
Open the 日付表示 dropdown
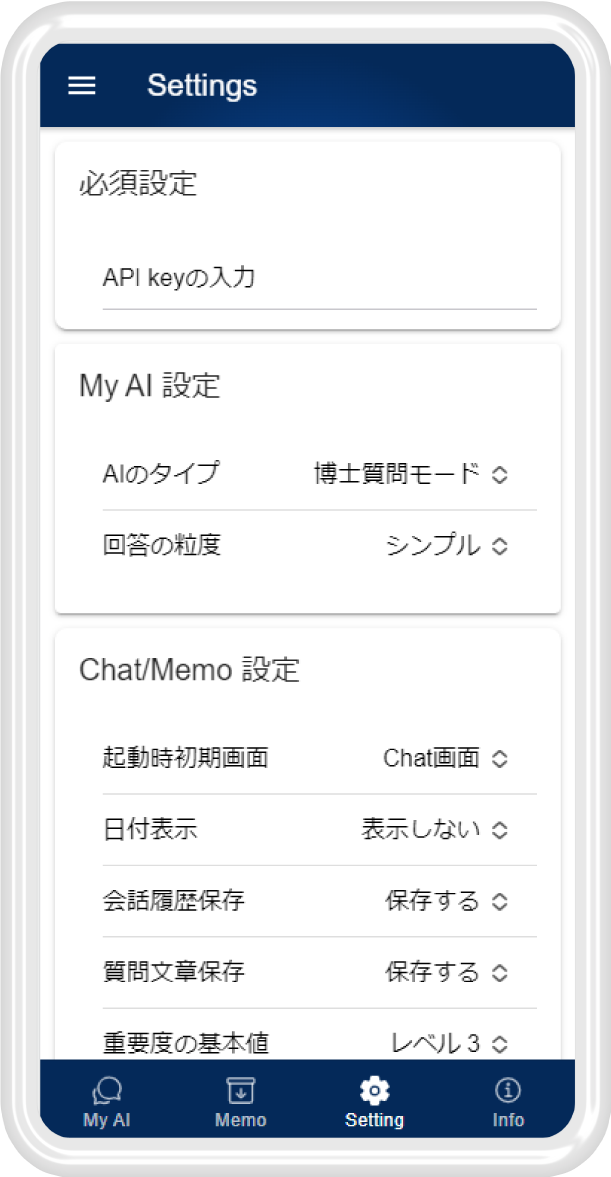(434, 829)
